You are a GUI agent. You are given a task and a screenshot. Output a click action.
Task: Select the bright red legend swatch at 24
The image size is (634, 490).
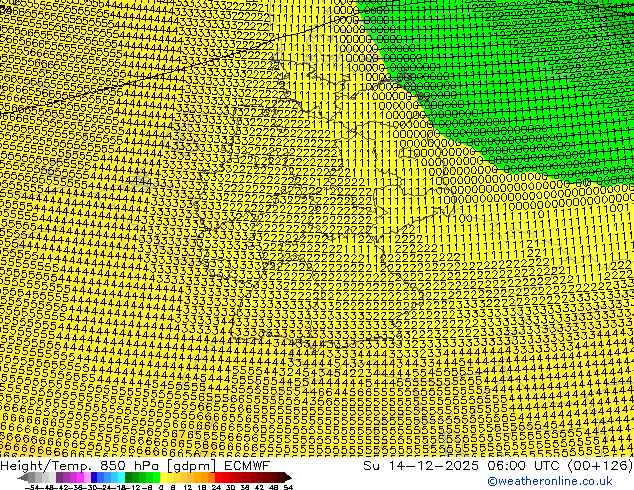coord(218,477)
